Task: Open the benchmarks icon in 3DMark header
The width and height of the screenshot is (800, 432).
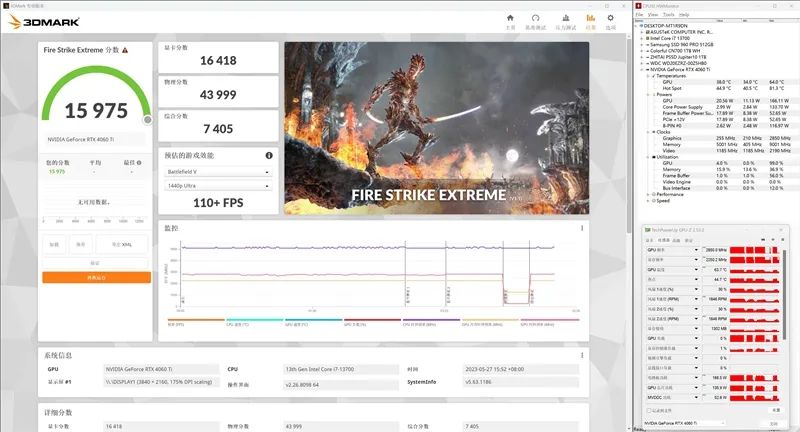Action: [x=535, y=18]
